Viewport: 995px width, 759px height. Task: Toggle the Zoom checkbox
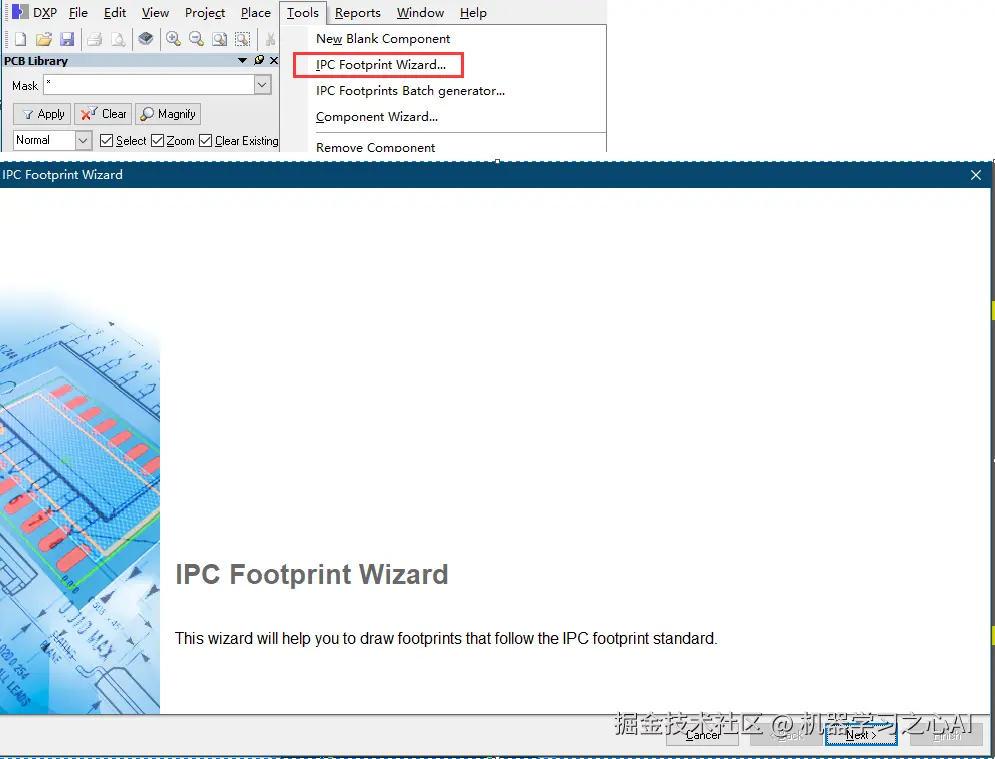[x=157, y=140]
